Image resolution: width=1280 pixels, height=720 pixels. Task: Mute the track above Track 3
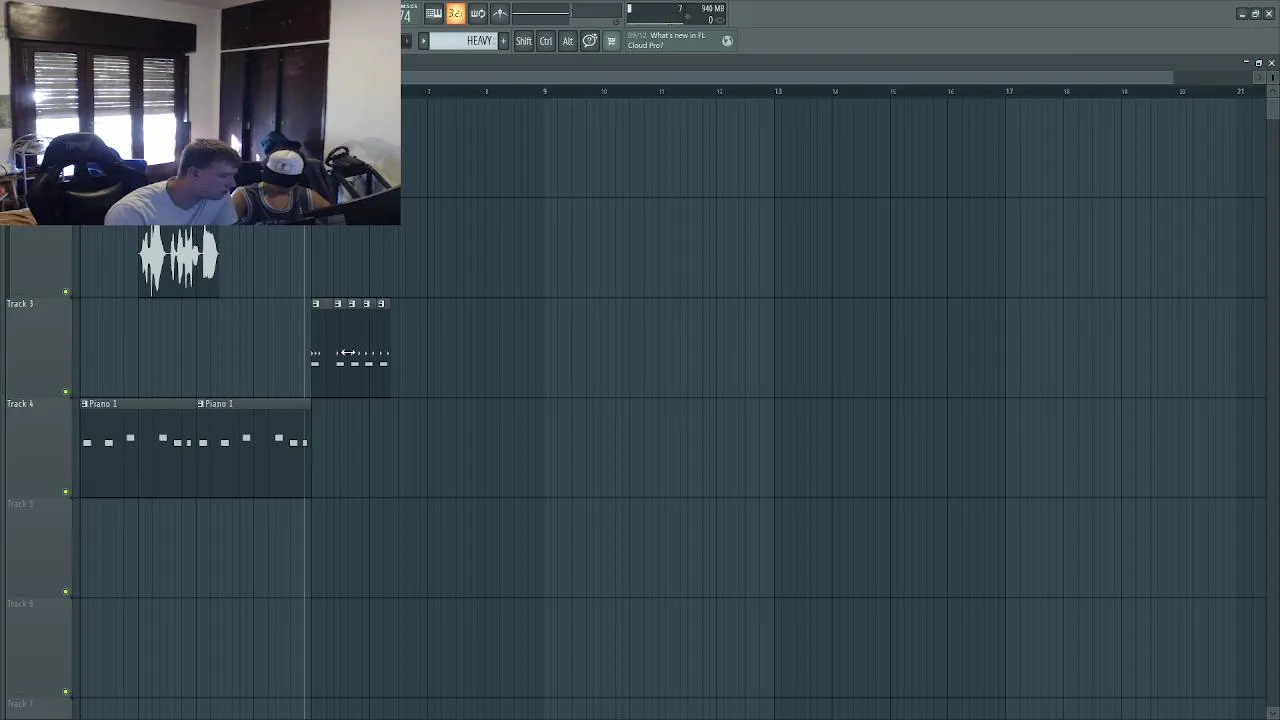coord(66,292)
